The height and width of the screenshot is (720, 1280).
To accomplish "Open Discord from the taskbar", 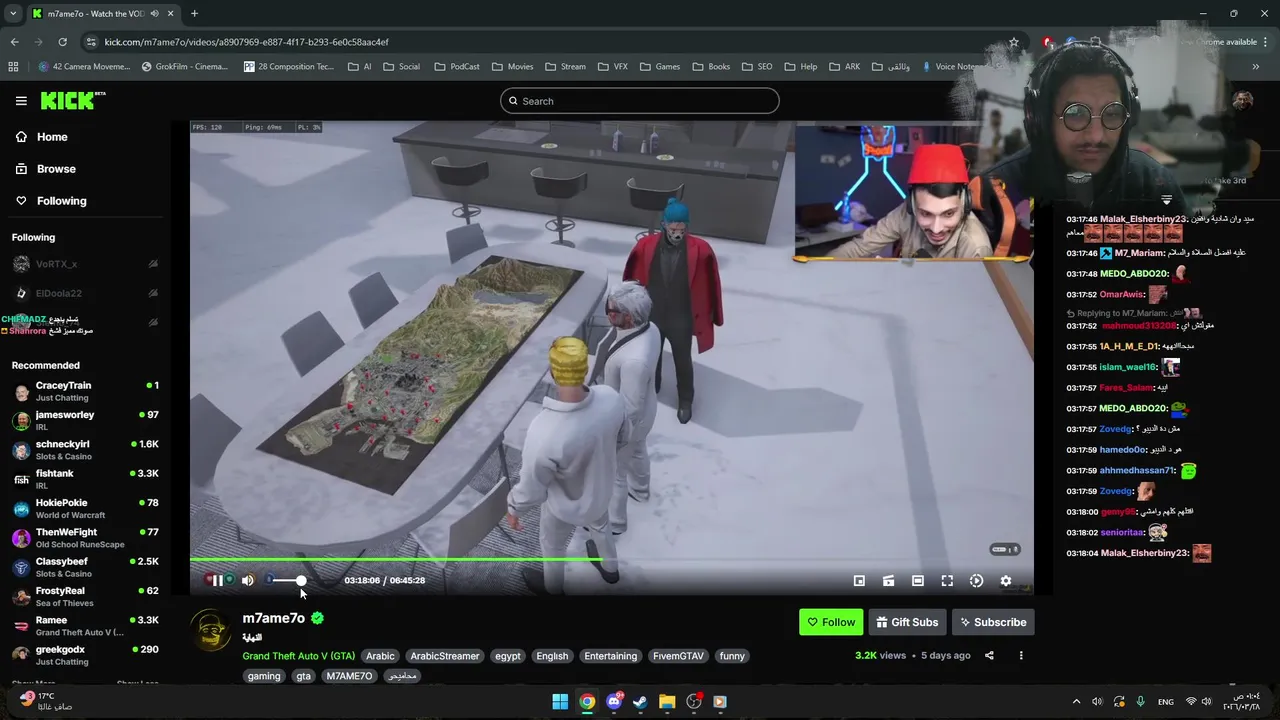I will coord(614,701).
